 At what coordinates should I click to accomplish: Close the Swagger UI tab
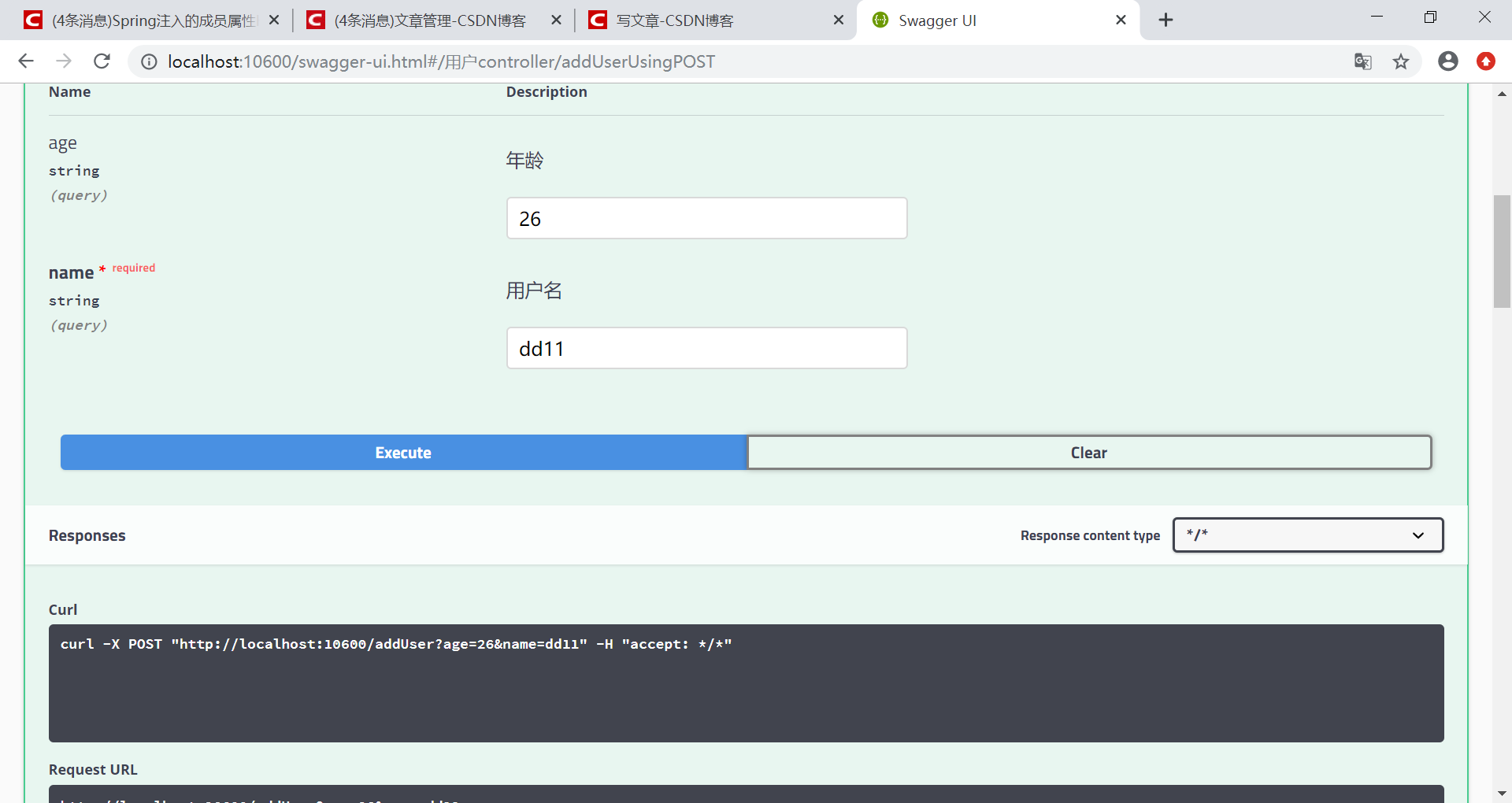point(1121,20)
